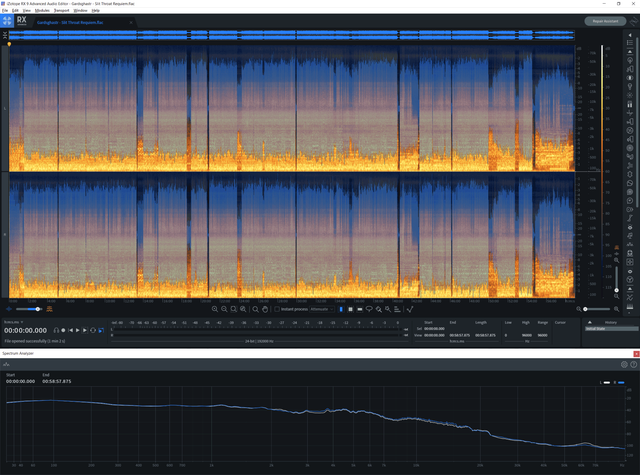Image resolution: width=640 pixels, height=475 pixels.
Task: Toggle left channel in Spectrum Analyzer
Action: [605, 382]
